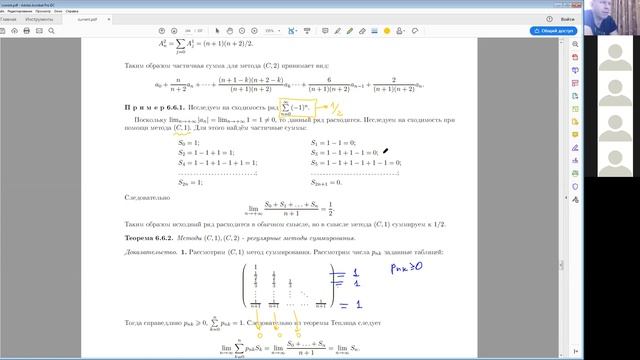Click the icon right of fit options
Screen dimensions: 640x360
(307, 31)
